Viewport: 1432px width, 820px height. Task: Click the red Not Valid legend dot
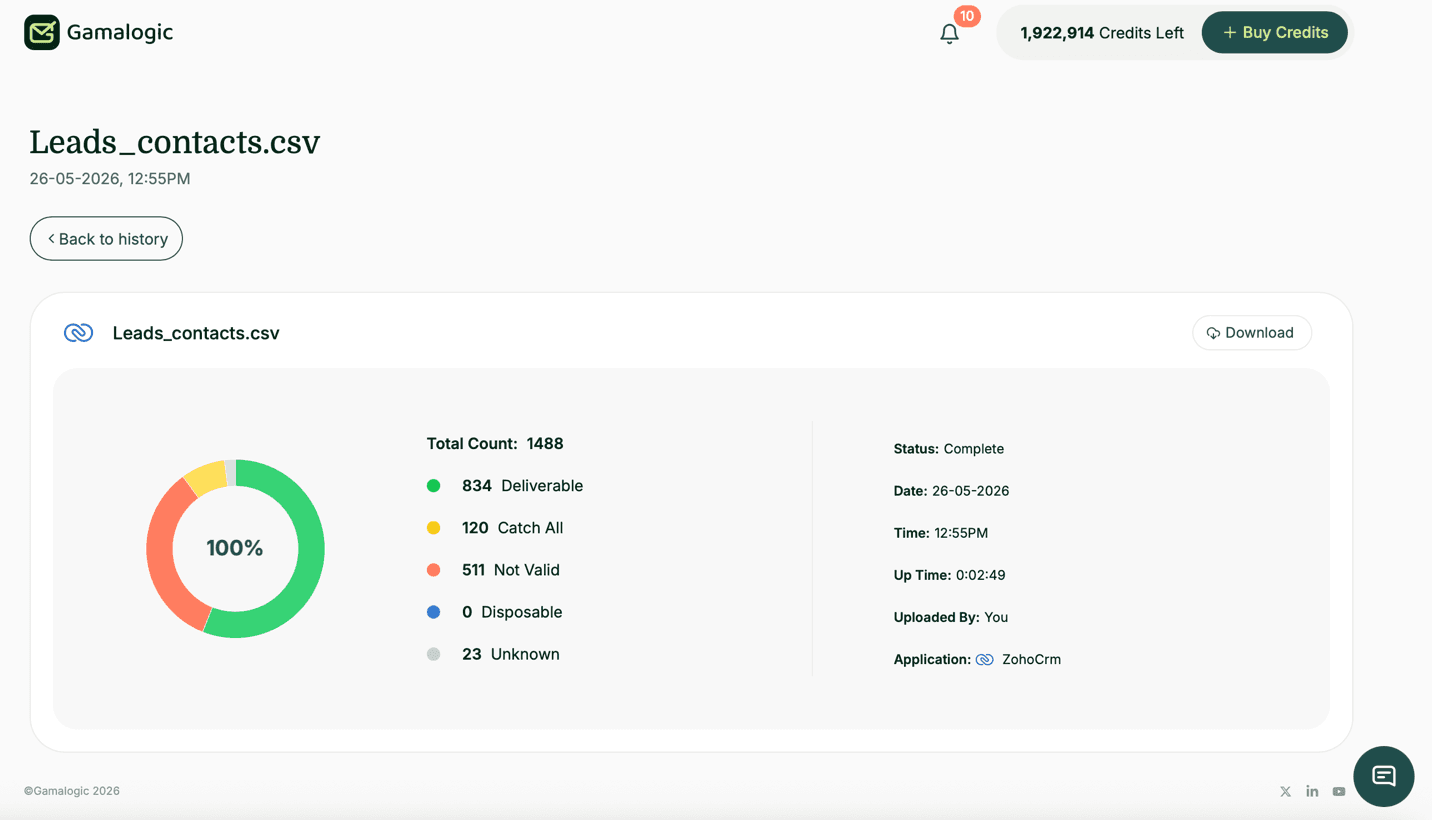tap(433, 570)
